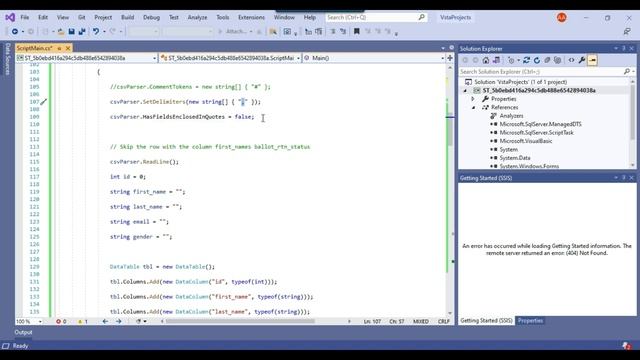Image resolution: width=640 pixels, height=360 pixels.
Task: Toggle a bookmark with the bookmark icon
Action: tap(357, 31)
